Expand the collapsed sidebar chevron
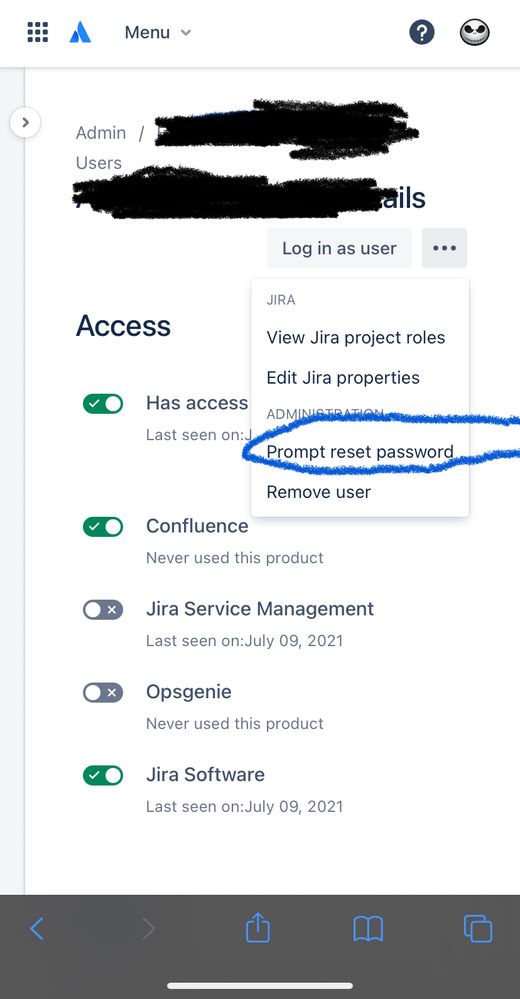The height and width of the screenshot is (999, 520). click(25, 122)
